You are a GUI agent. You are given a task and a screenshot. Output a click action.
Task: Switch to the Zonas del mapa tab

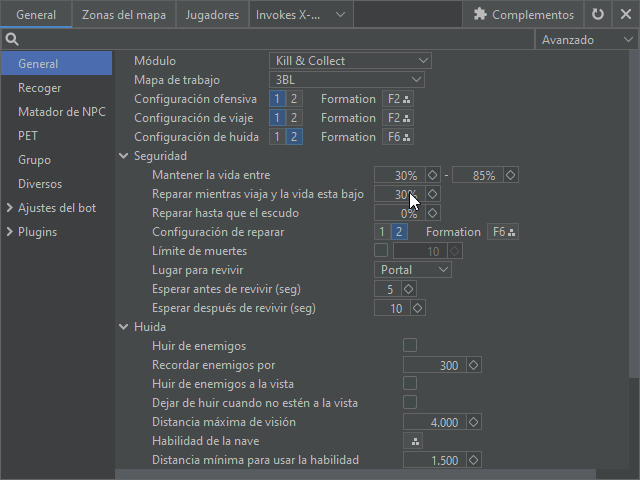point(125,15)
